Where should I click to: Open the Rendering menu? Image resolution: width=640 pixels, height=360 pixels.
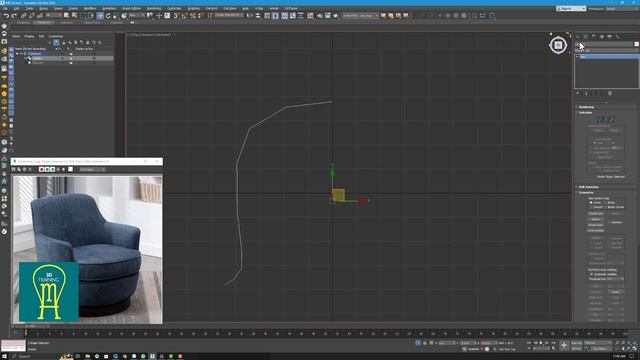point(154,8)
